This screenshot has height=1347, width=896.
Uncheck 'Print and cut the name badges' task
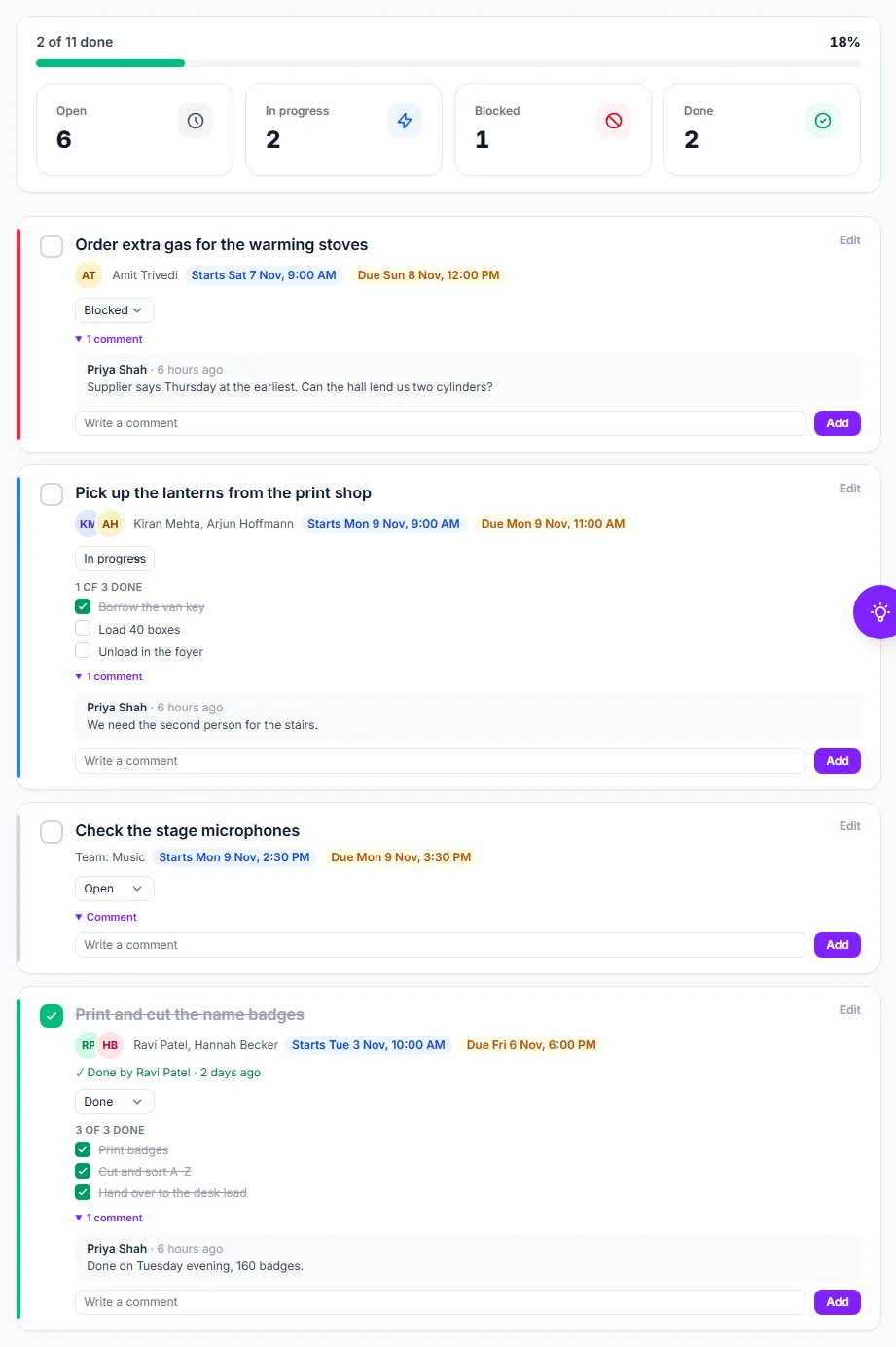tap(52, 1016)
